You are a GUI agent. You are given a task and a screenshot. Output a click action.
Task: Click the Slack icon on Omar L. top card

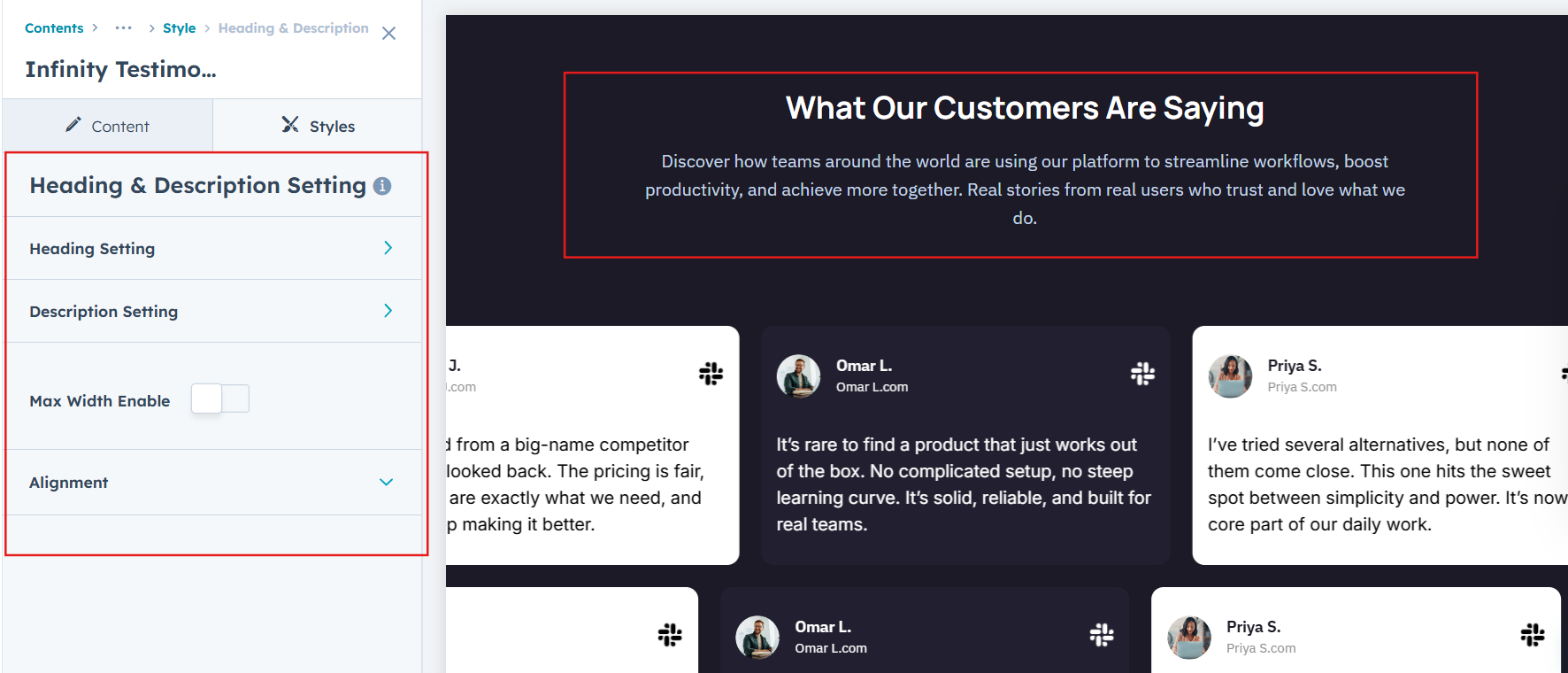[1142, 374]
